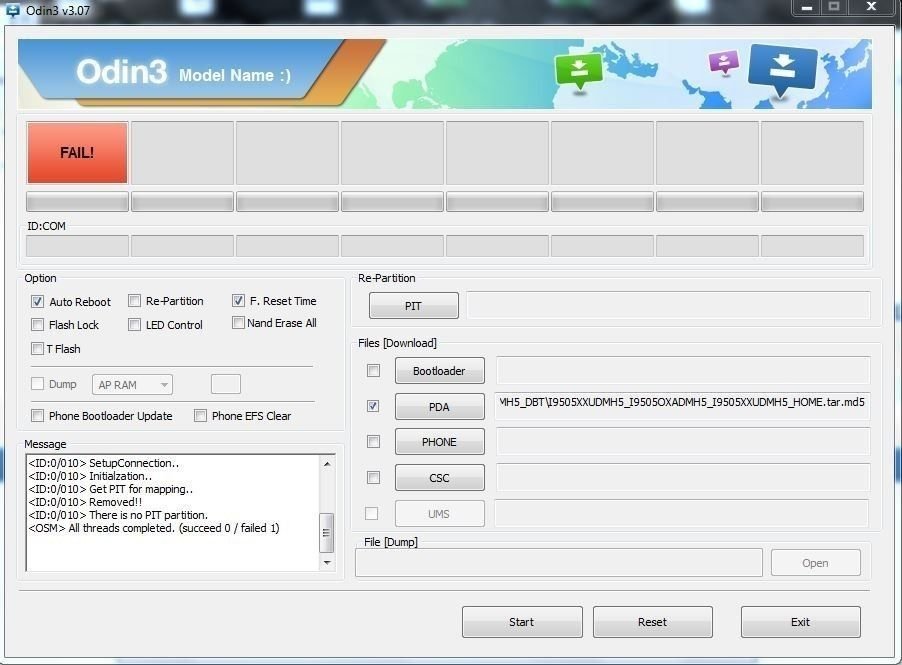This screenshot has height=665, width=902.
Task: Click the File [Dump] path field
Action: 559,563
